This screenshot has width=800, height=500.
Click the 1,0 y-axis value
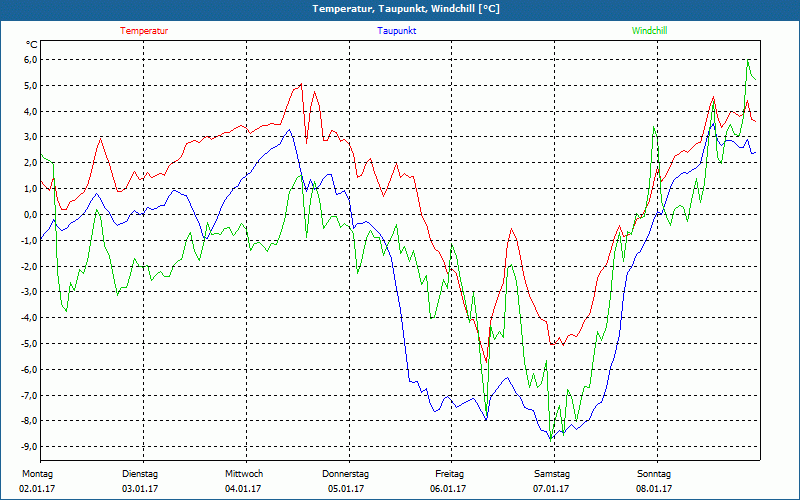click(31, 189)
